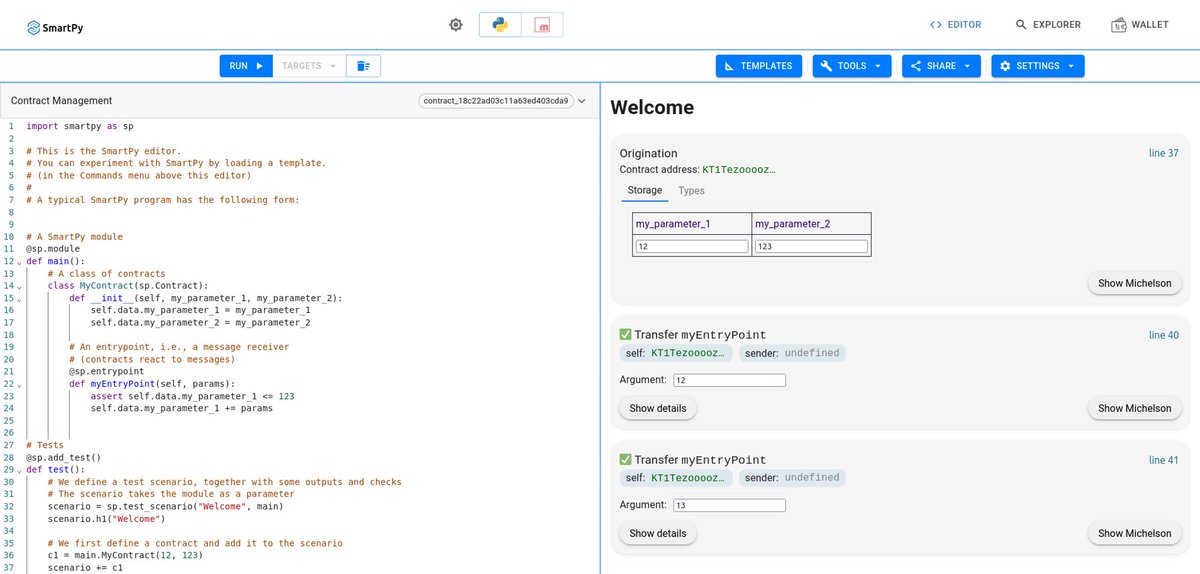
Task: Open the Explorer page
Action: [1048, 25]
